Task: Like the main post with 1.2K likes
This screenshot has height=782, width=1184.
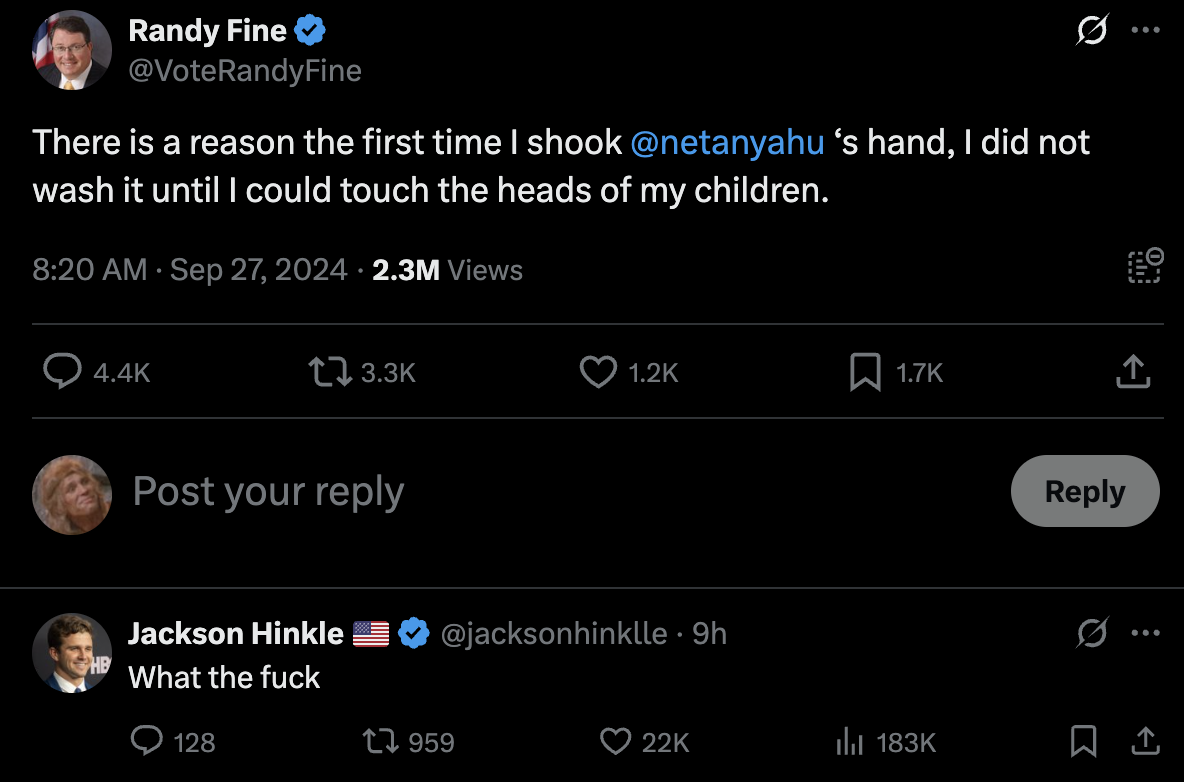Action: tap(598, 373)
